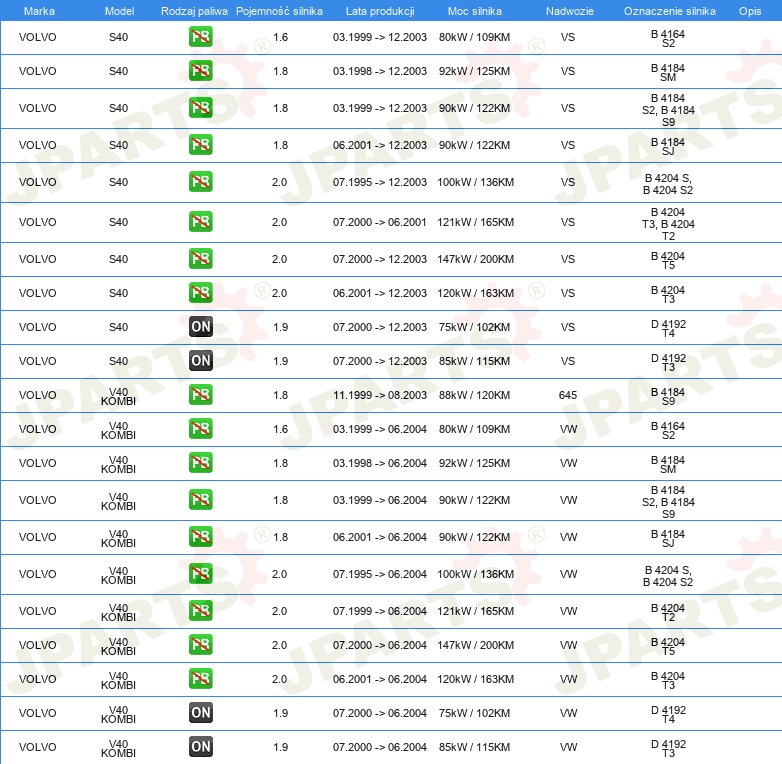
Task: Click power value 147kW / 200KM in S40 row
Action: tap(475, 259)
